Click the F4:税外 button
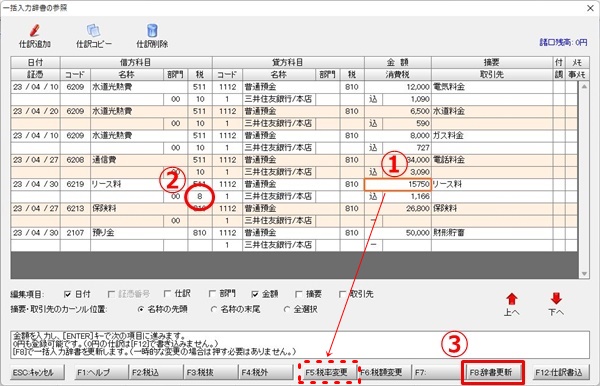This screenshot has height=386, width=600. pos(265,372)
